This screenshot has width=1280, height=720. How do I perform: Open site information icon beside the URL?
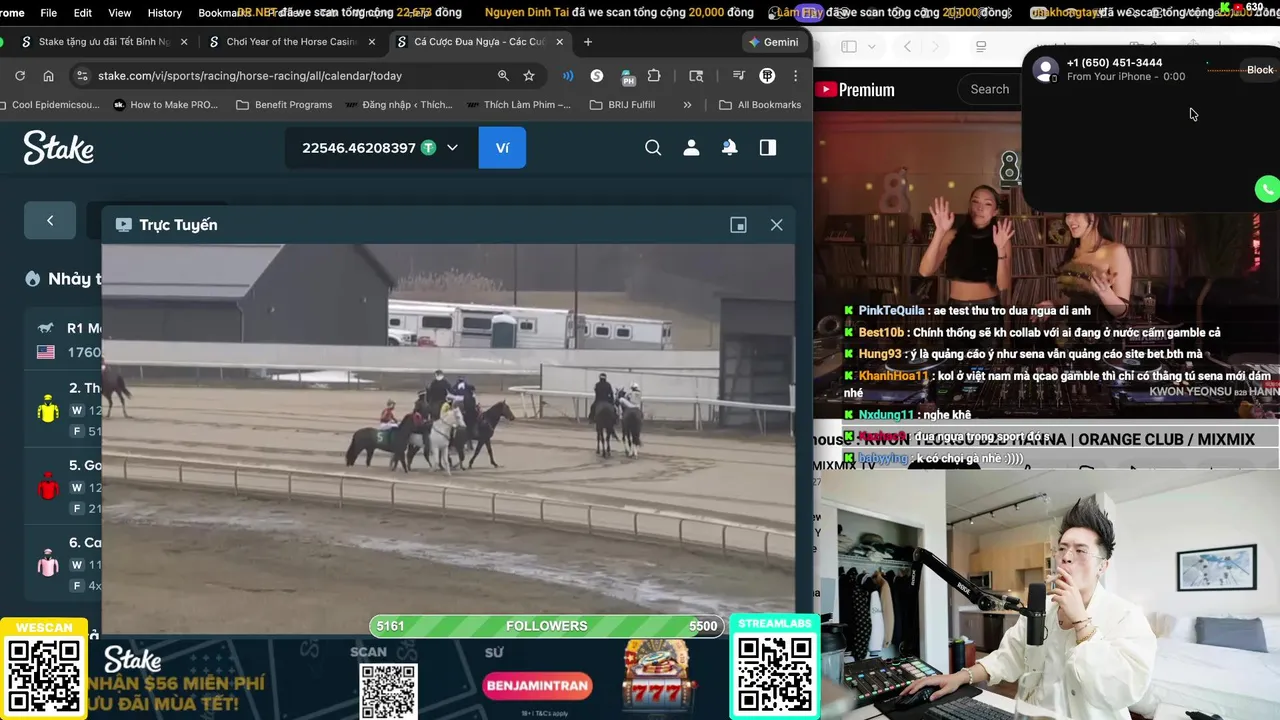pos(82,76)
